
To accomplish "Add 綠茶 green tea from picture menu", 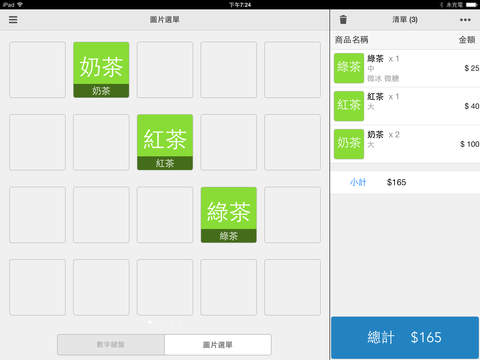I will coord(229,215).
